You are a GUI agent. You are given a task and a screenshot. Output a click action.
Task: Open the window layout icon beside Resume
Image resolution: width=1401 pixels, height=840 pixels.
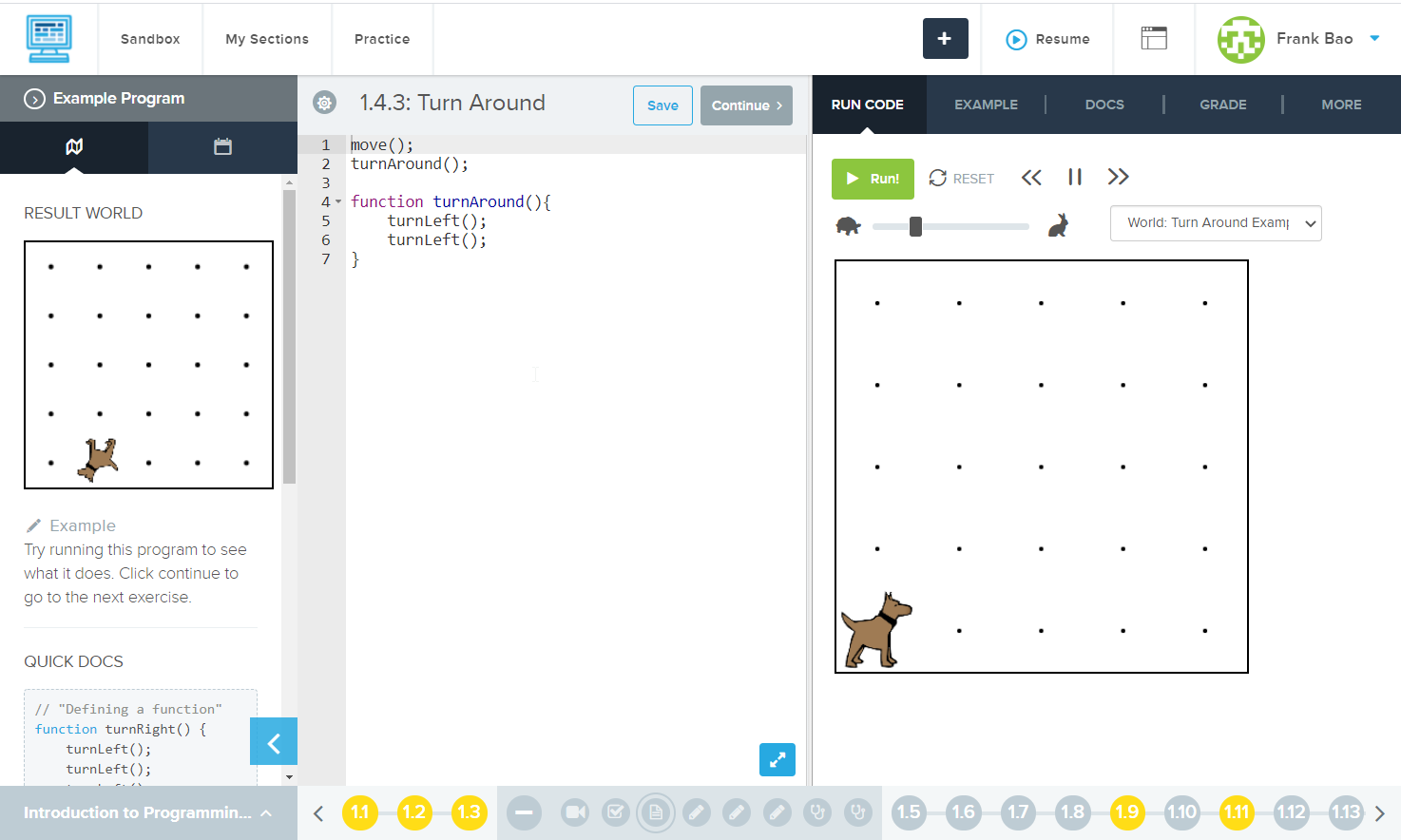[1154, 39]
